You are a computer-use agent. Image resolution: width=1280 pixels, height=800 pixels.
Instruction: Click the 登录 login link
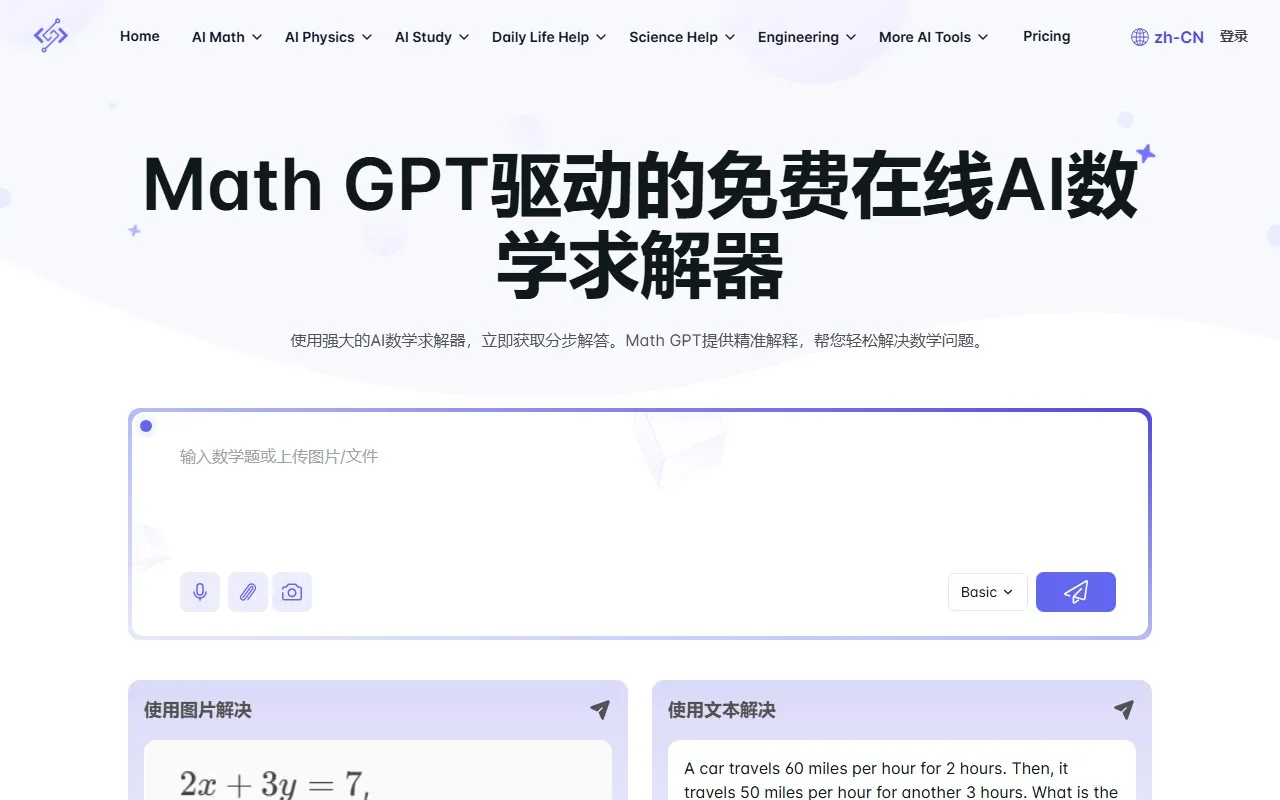click(1234, 36)
